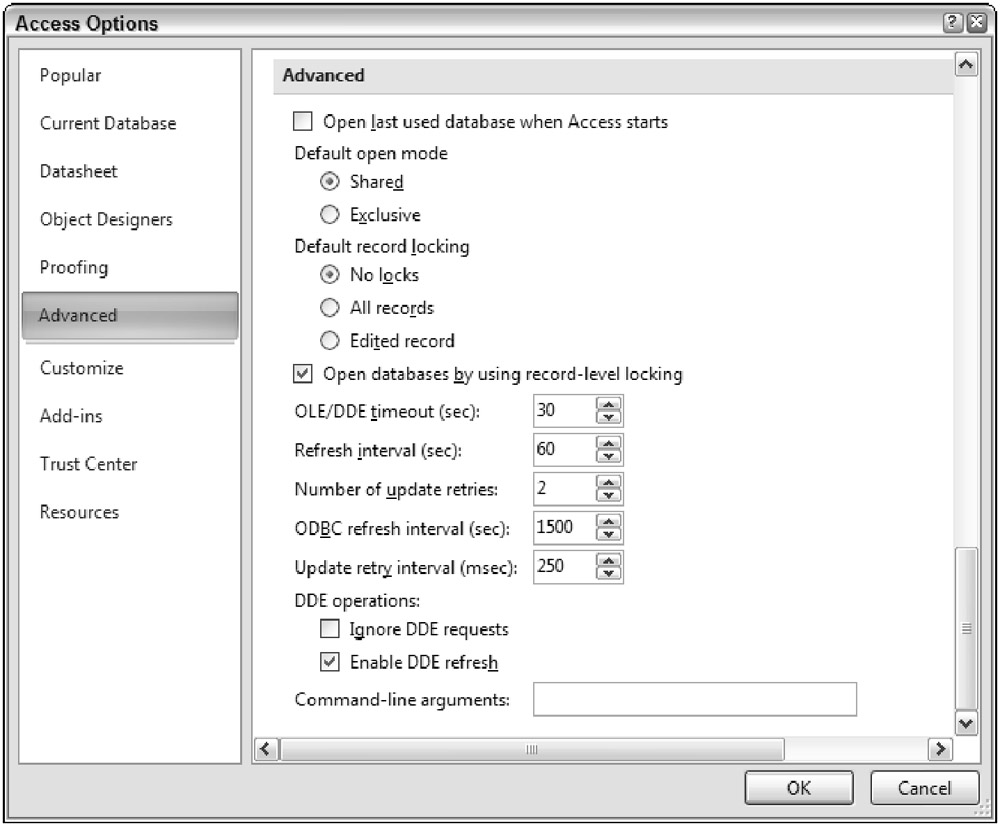Switch to Trust Center options
The height and width of the screenshot is (826, 1000).
(89, 464)
